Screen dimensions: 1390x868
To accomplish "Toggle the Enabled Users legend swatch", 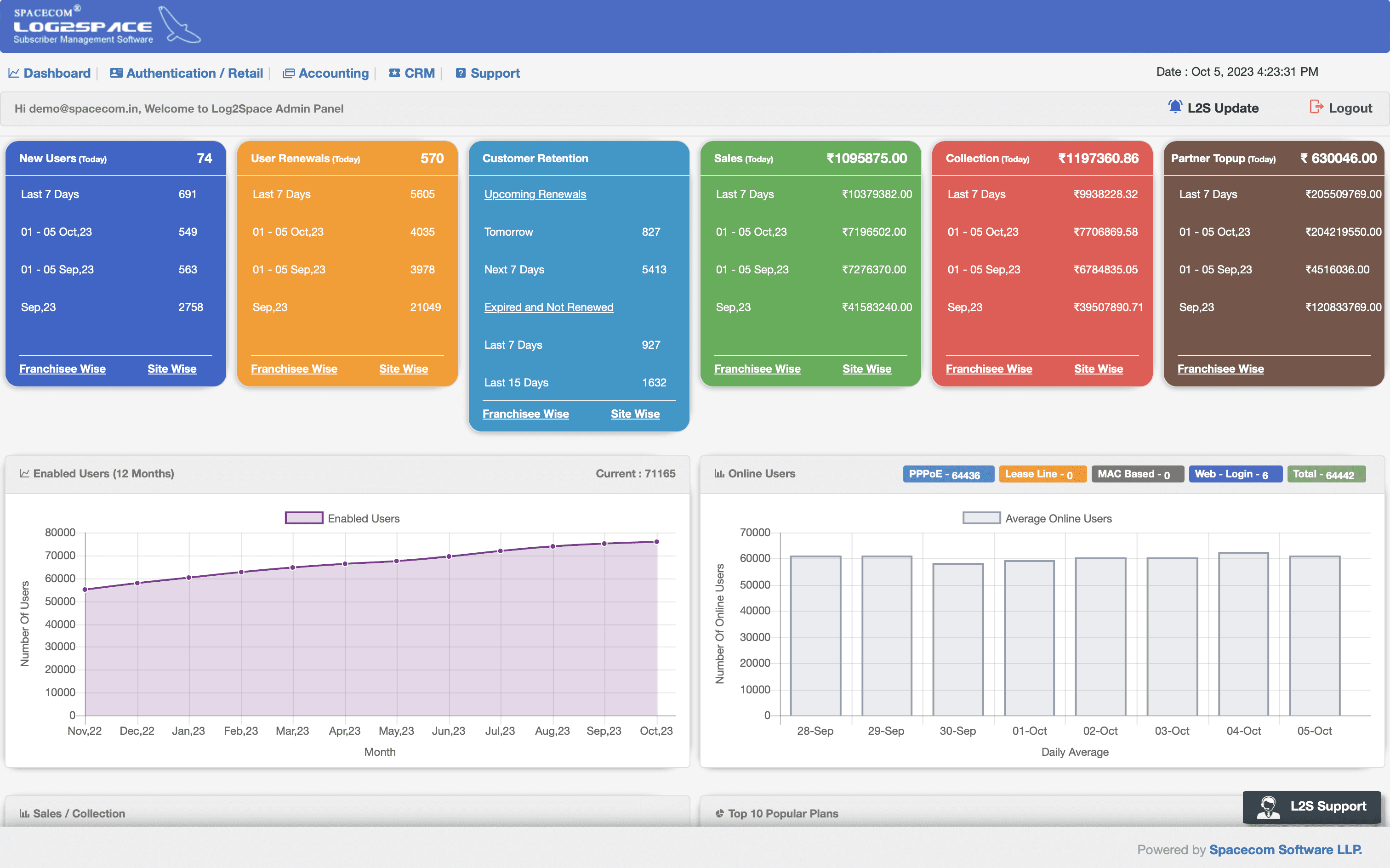I will pyautogui.click(x=304, y=518).
